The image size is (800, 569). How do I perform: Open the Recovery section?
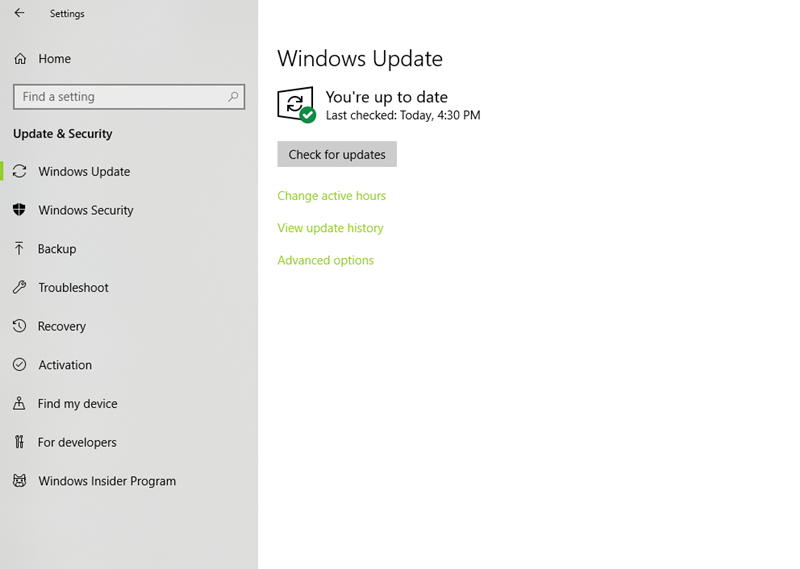(x=129, y=326)
